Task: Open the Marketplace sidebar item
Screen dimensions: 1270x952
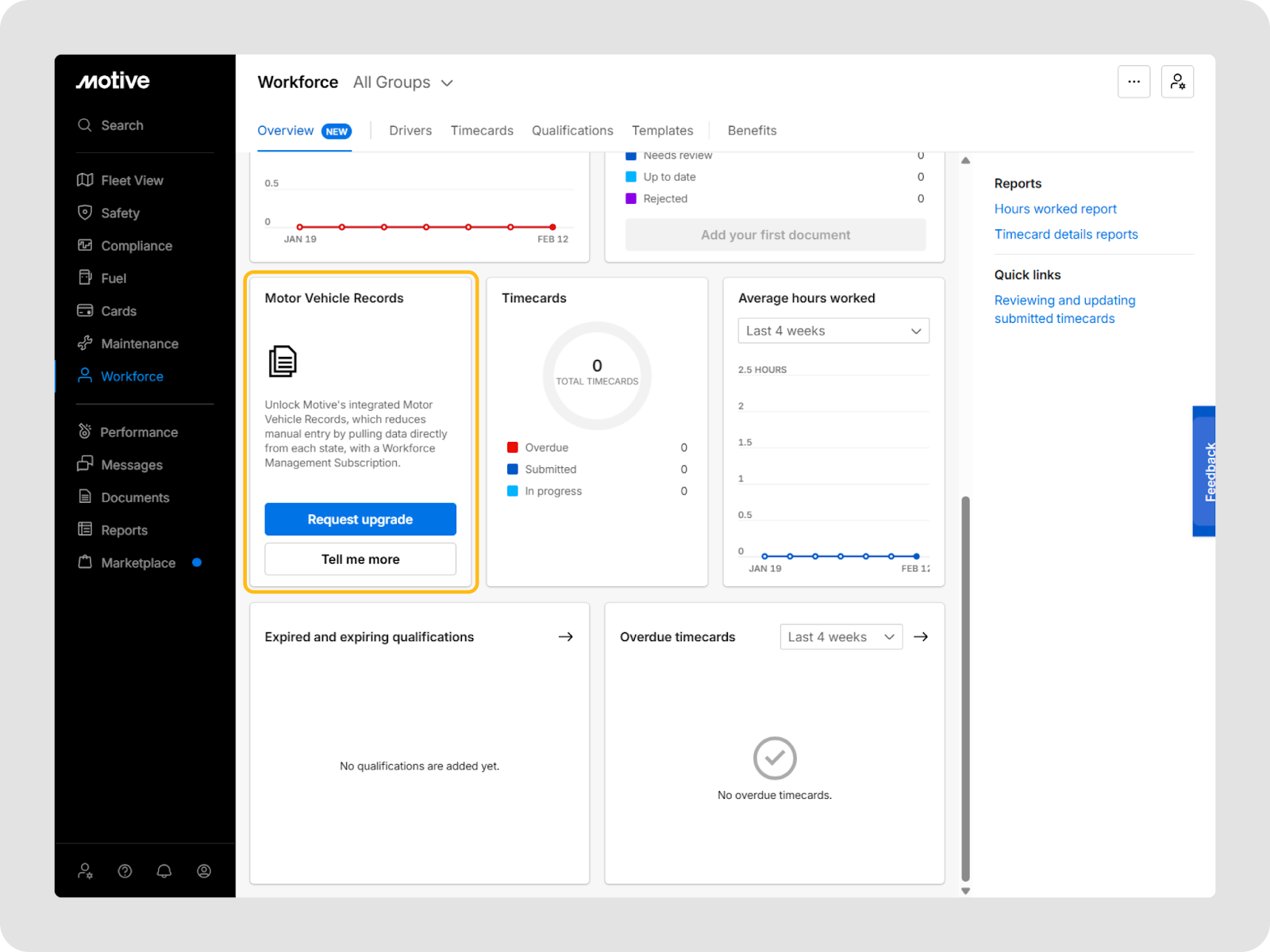Action: click(x=138, y=563)
